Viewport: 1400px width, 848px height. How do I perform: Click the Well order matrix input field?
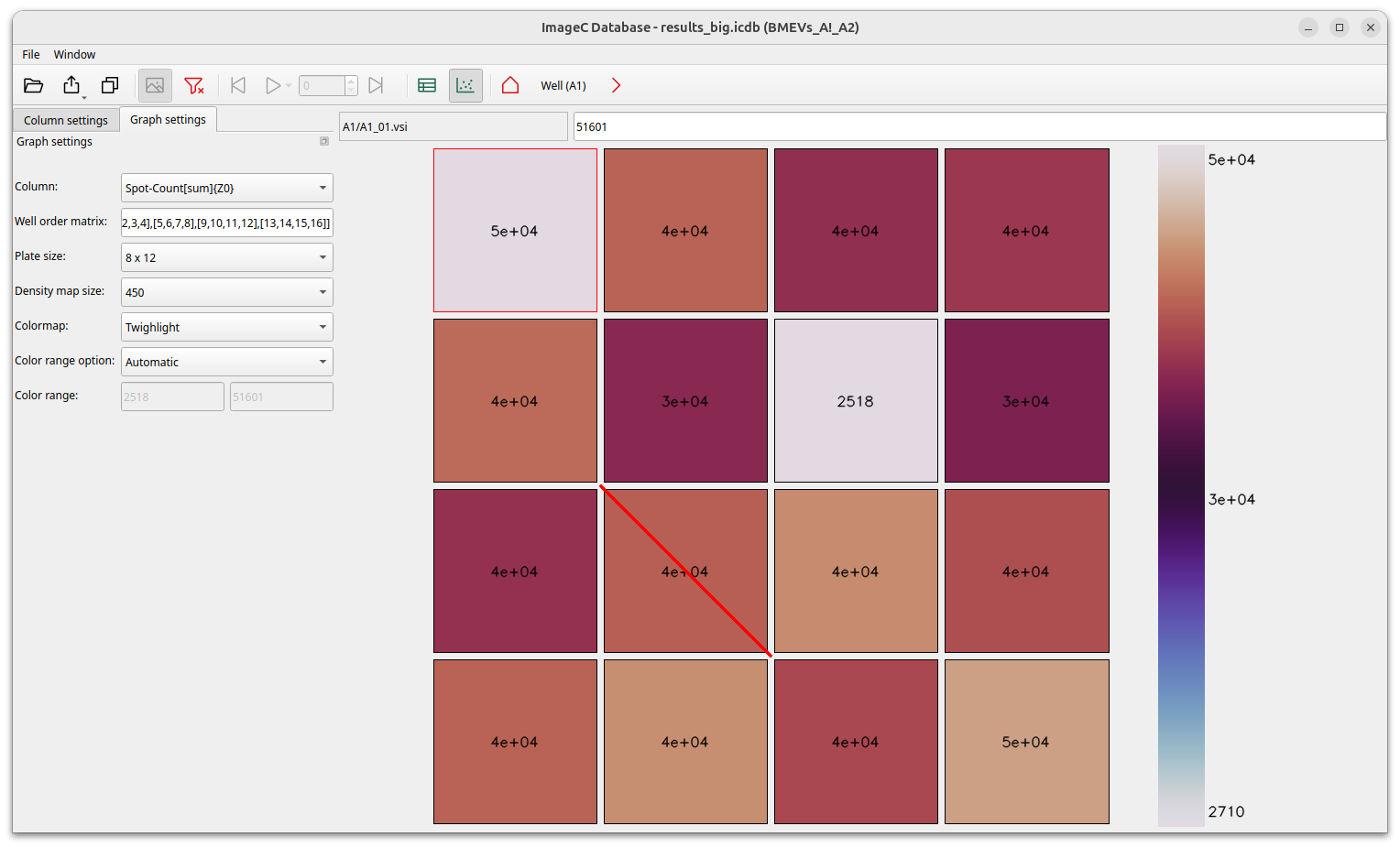[227, 223]
